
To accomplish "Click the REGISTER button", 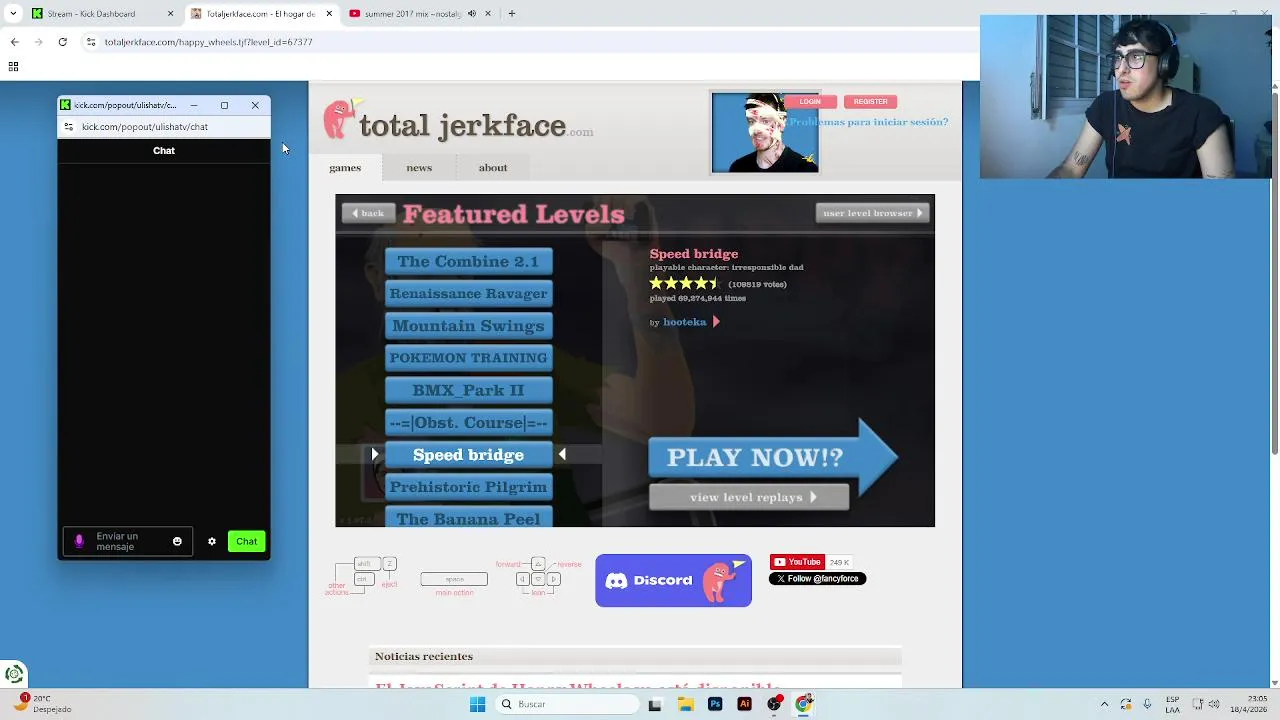I will pyautogui.click(x=870, y=101).
